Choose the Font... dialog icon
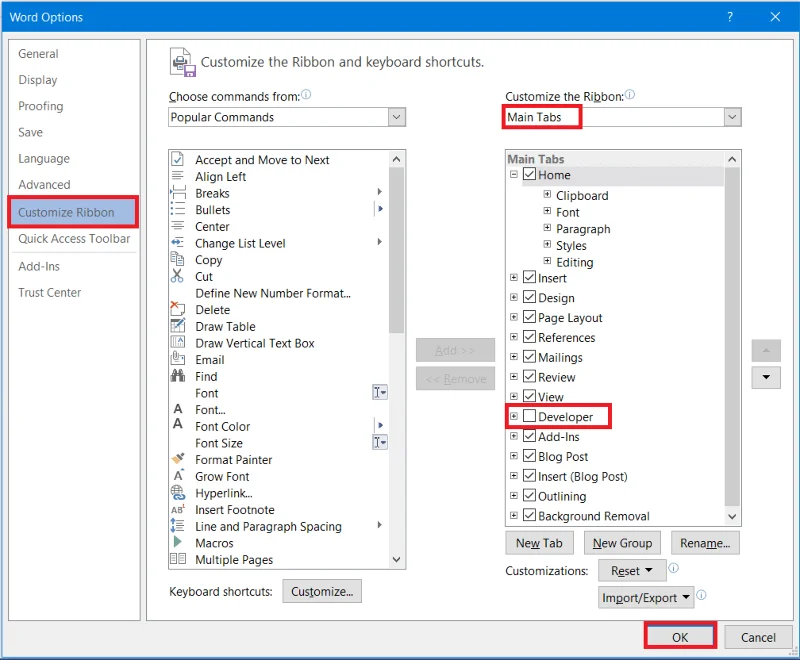Screen dimensions: 800x660 pos(178,409)
